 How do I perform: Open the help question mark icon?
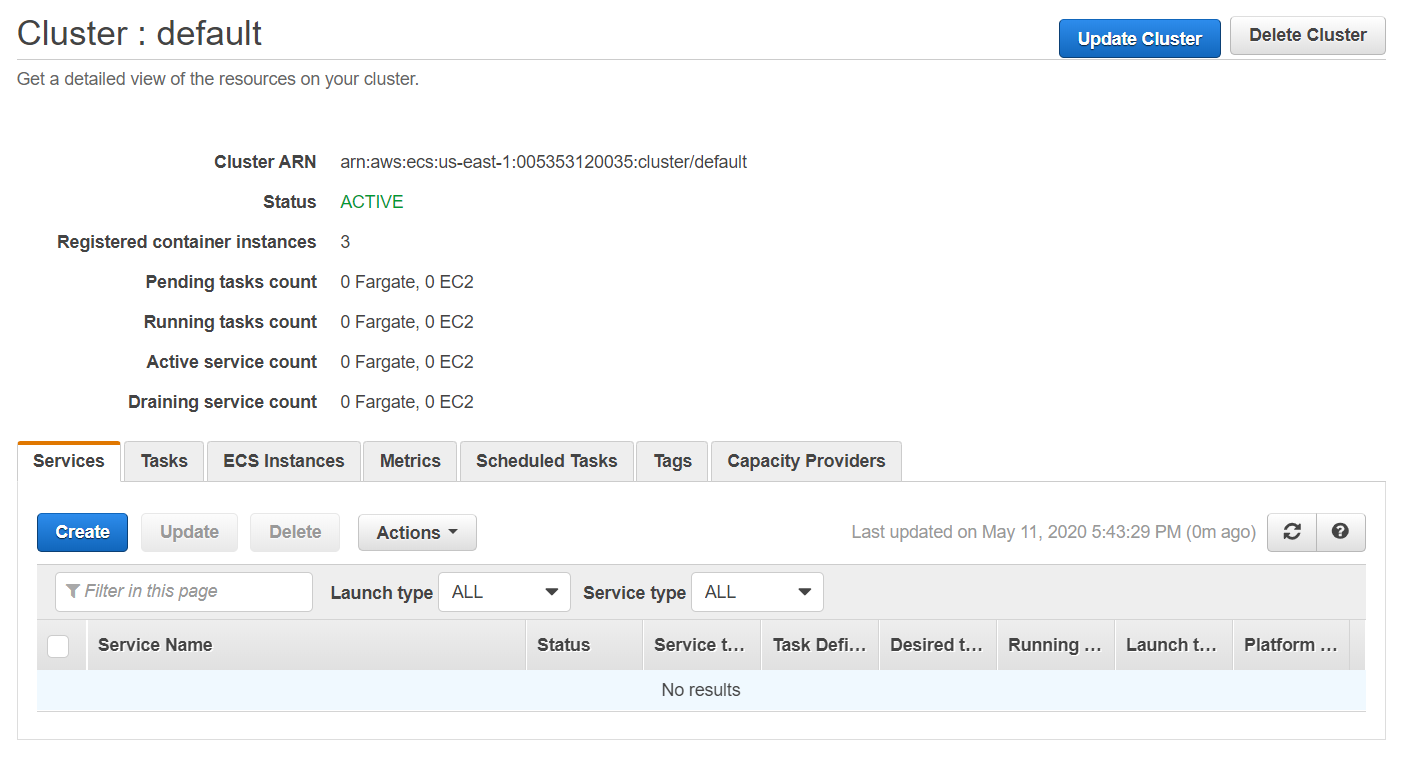(1341, 532)
